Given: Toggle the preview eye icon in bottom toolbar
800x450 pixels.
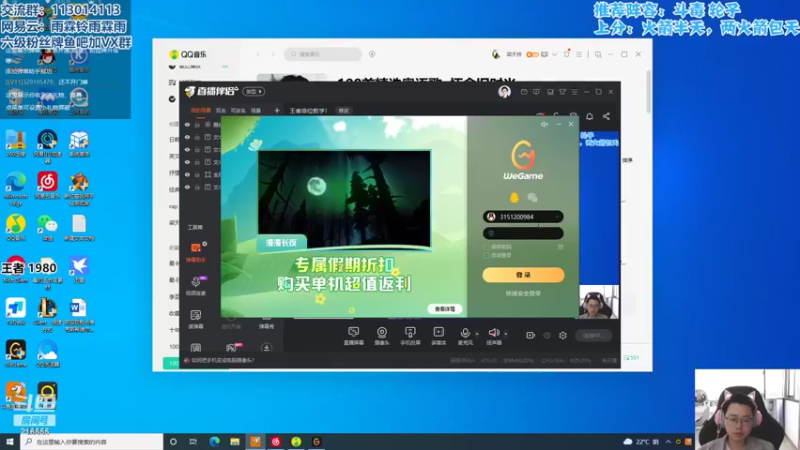Looking at the screenshot, I should [547, 335].
